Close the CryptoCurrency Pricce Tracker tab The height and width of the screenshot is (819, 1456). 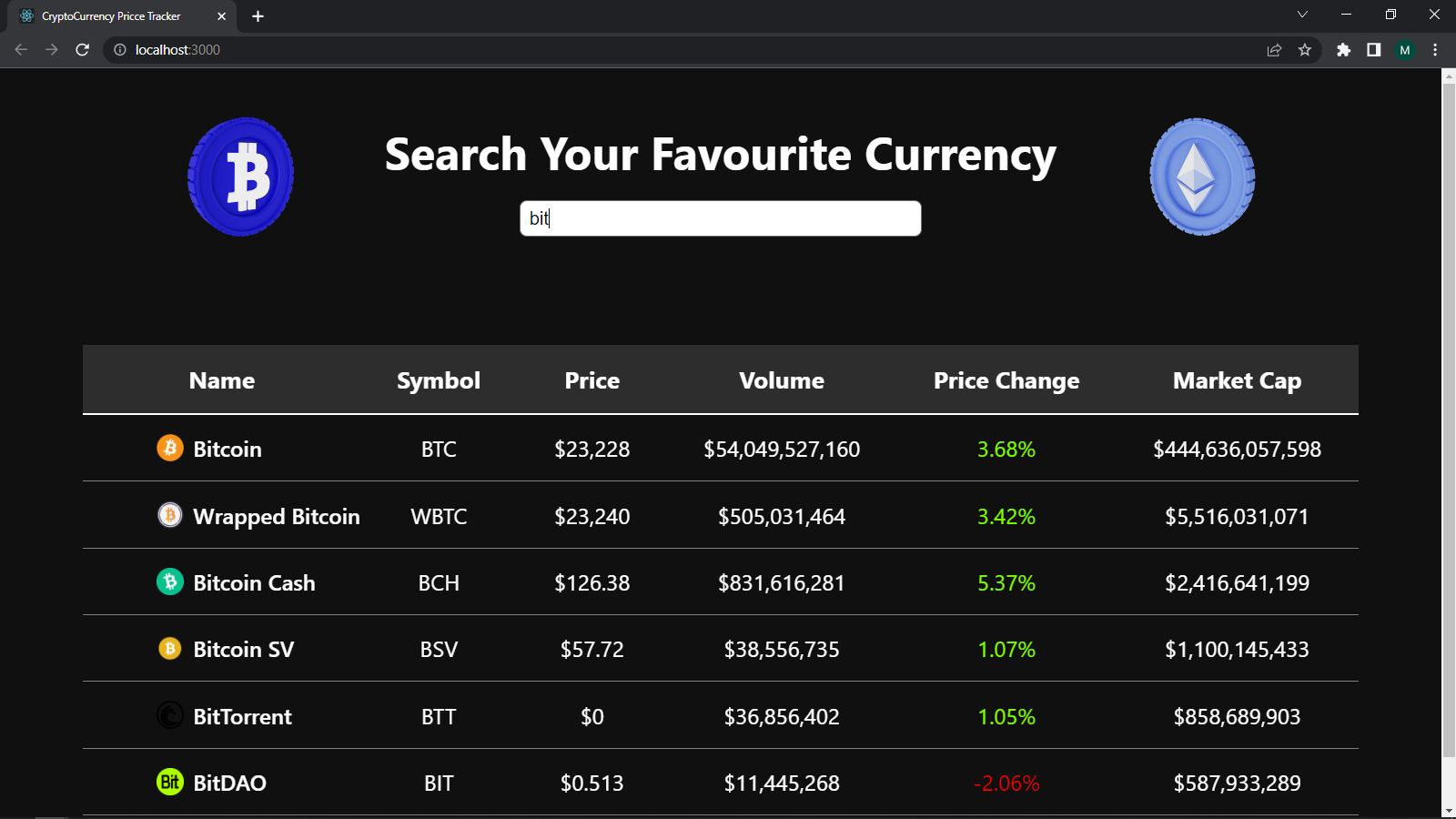[221, 16]
